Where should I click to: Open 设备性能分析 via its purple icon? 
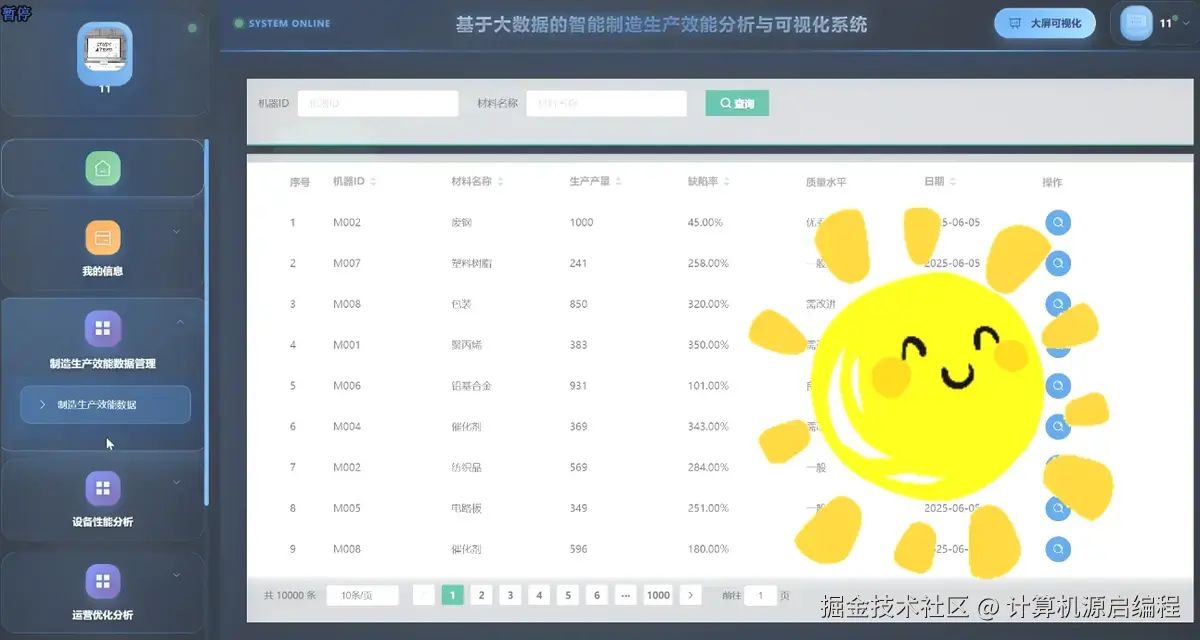pyautogui.click(x=103, y=487)
